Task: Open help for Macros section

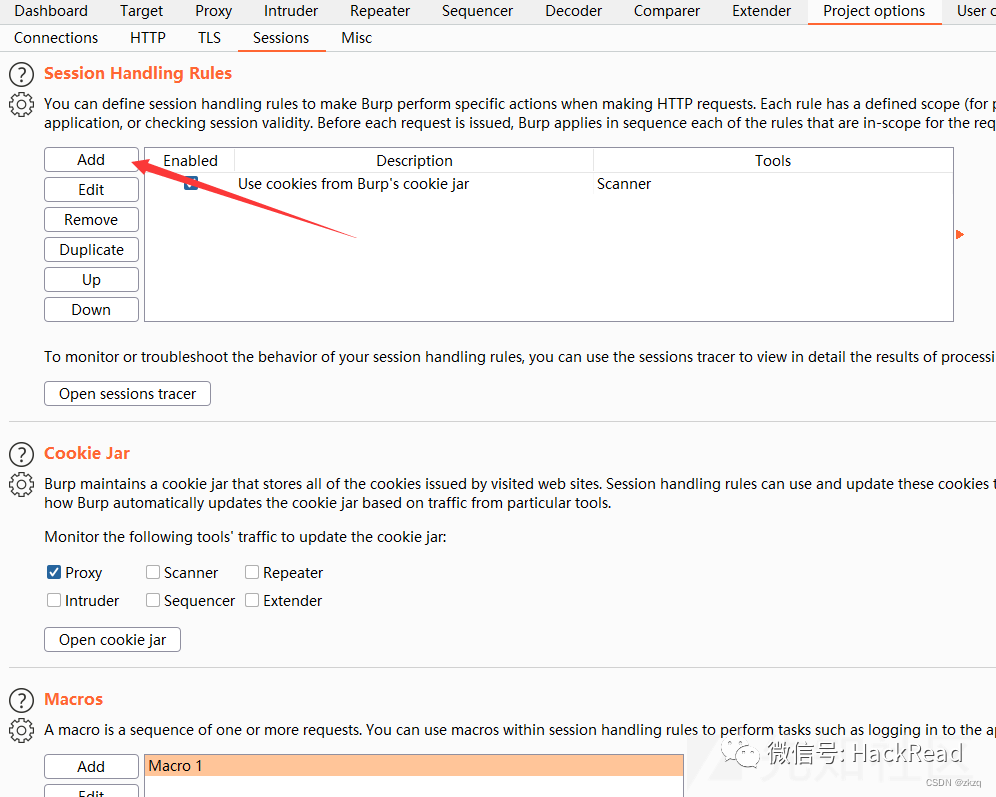Action: [x=21, y=700]
